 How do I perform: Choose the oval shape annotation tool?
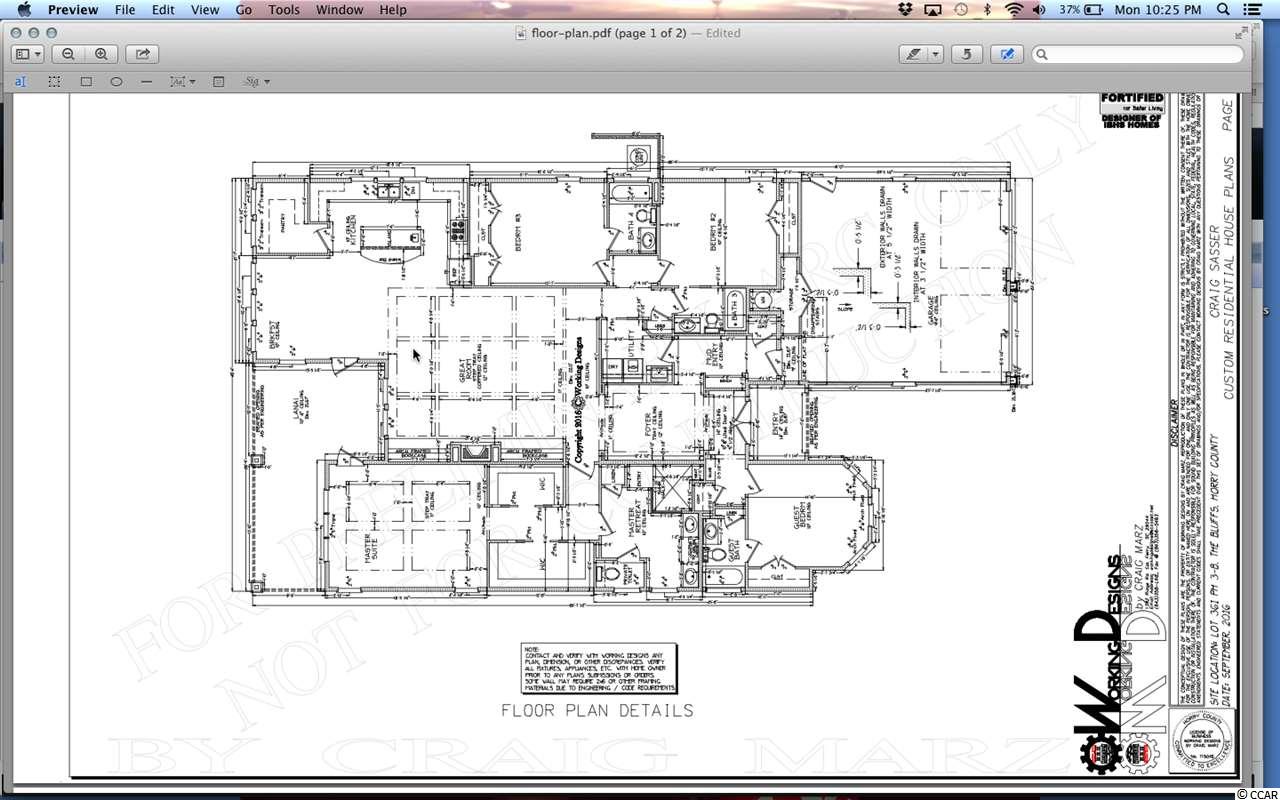coord(117,81)
